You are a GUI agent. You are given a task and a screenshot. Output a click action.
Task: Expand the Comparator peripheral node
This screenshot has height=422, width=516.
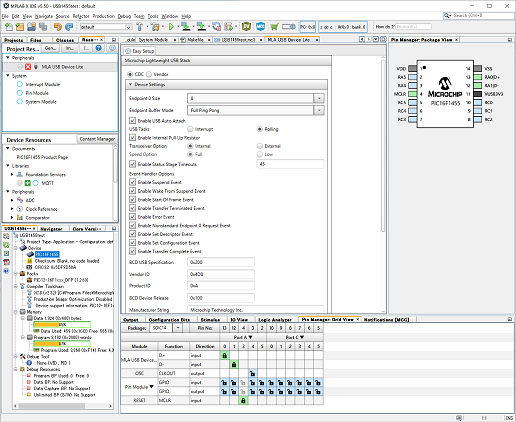coord(12,218)
